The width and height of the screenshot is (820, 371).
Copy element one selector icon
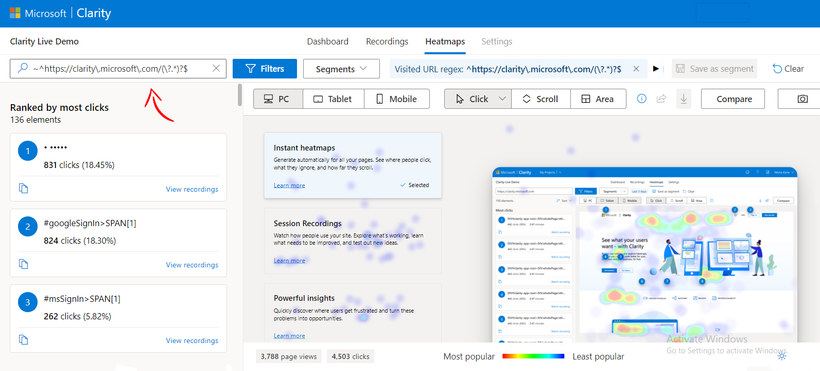[23, 188]
